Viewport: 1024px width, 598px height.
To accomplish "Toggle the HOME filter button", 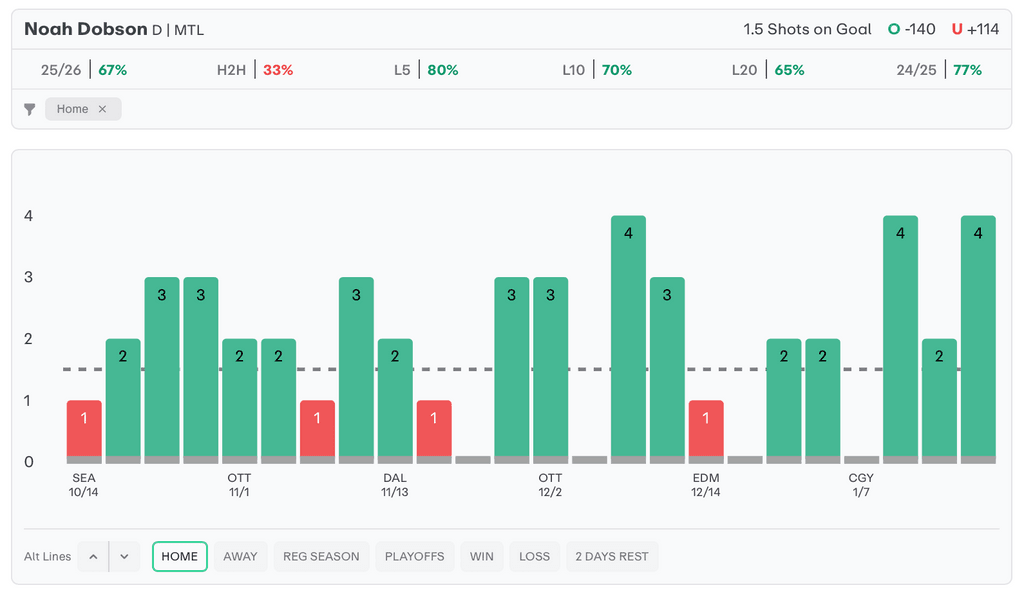I will tap(180, 556).
